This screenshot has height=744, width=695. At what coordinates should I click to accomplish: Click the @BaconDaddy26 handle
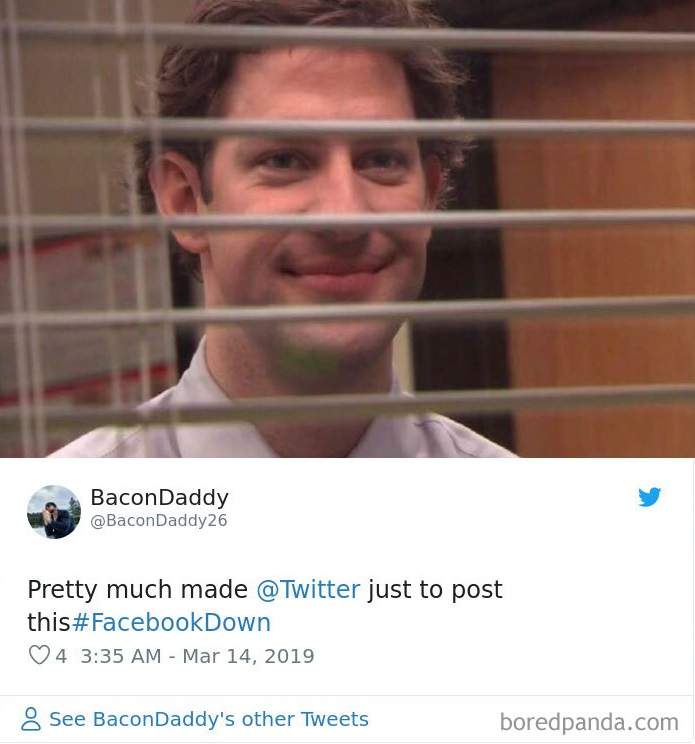point(159,521)
